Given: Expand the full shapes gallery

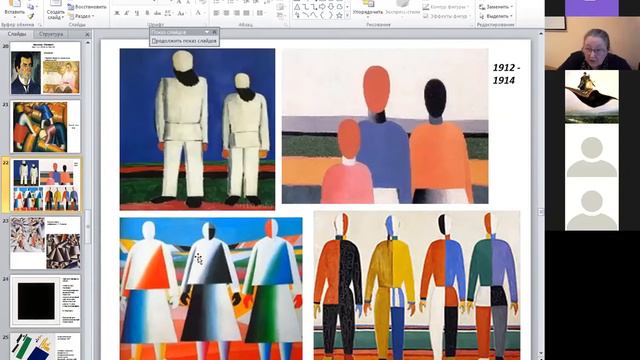Looking at the screenshot, I should [x=347, y=16].
